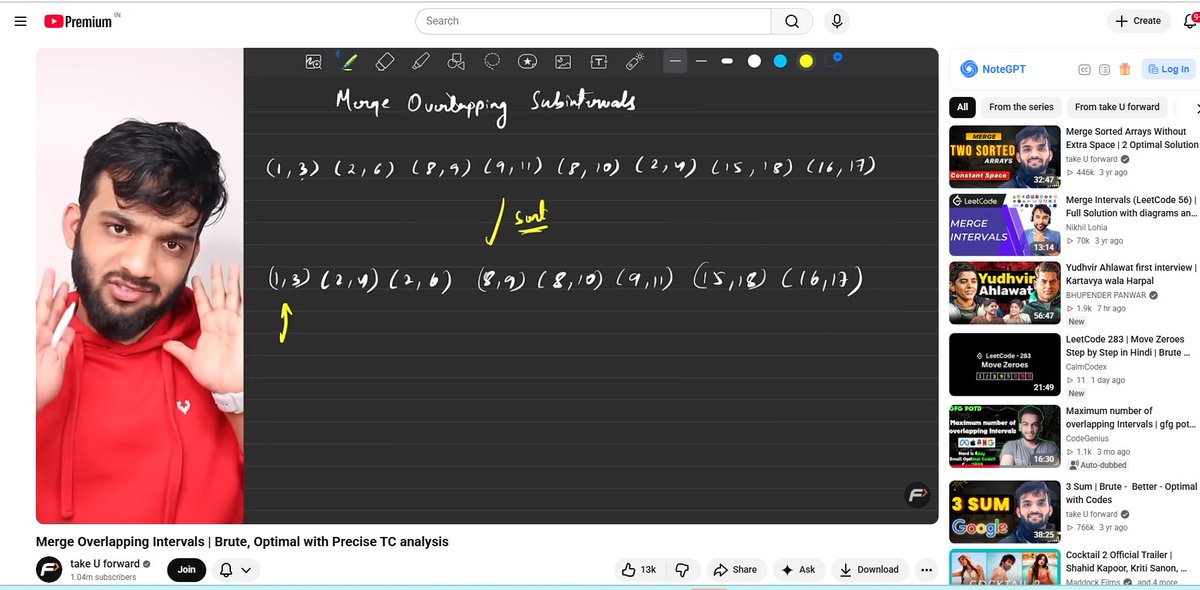Log in to NoteGPT
The image size is (1200, 590).
click(x=1168, y=69)
